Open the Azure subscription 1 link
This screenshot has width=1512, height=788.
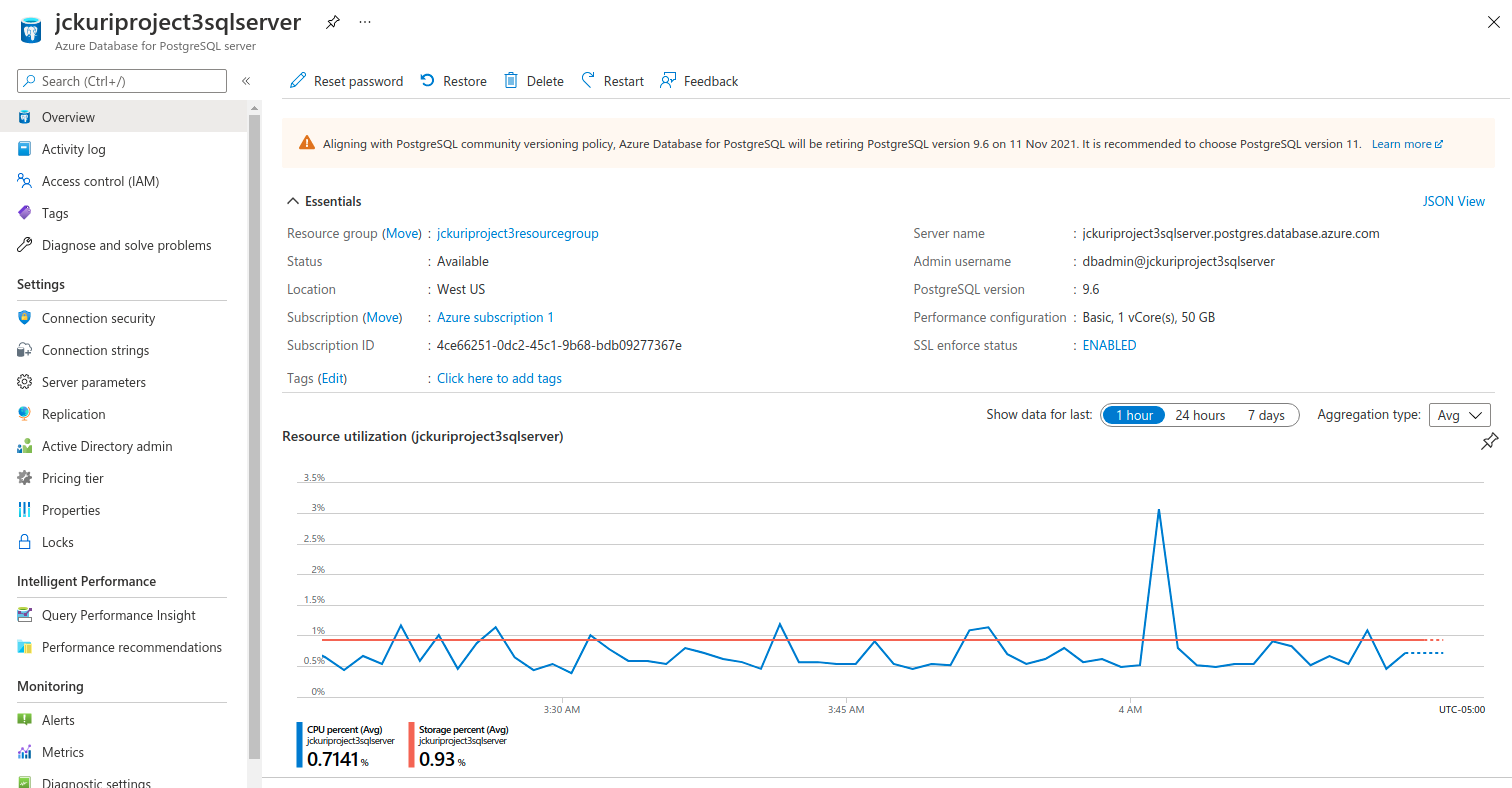(495, 317)
